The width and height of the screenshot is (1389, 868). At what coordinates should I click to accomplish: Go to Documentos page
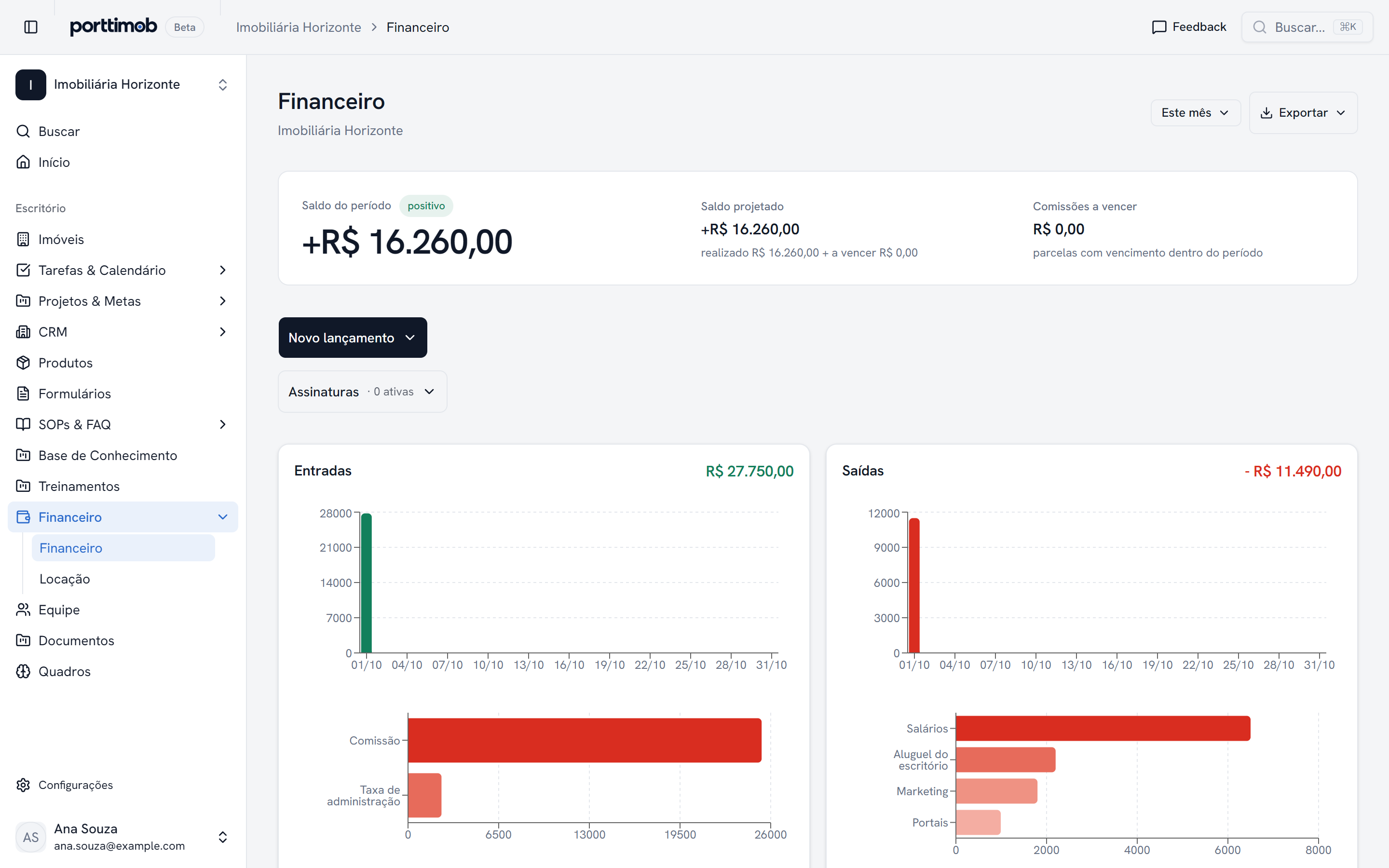pos(123,640)
